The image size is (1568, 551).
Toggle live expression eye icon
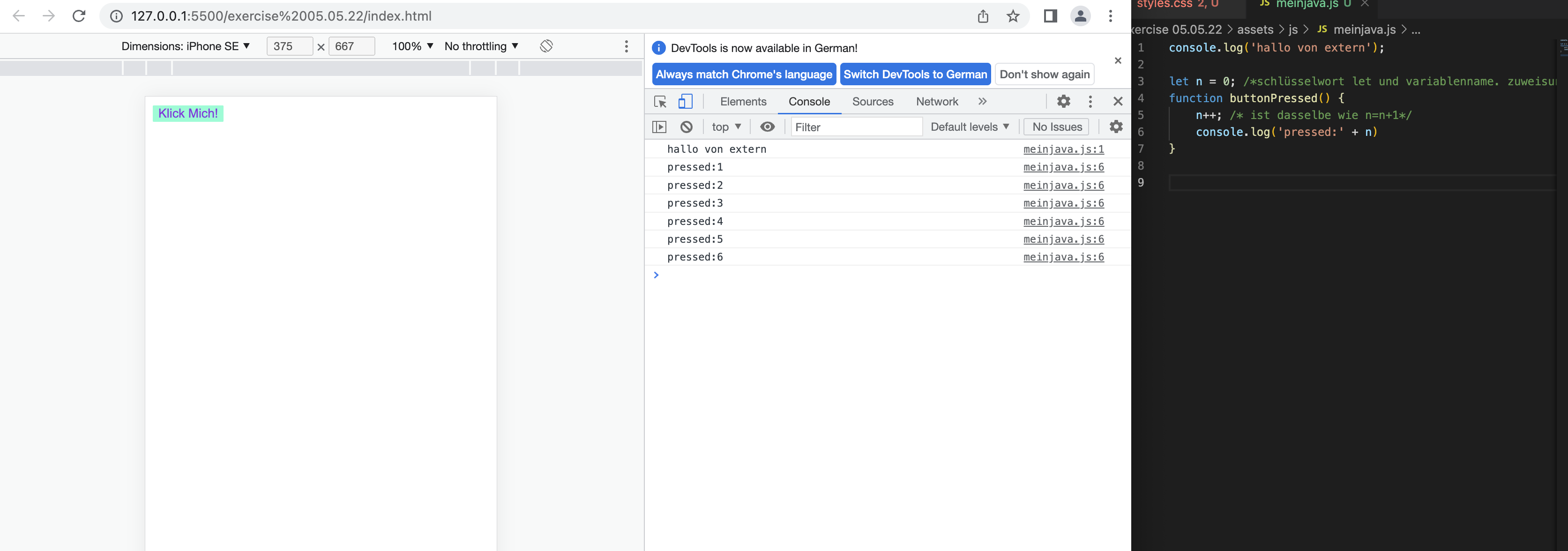click(767, 127)
